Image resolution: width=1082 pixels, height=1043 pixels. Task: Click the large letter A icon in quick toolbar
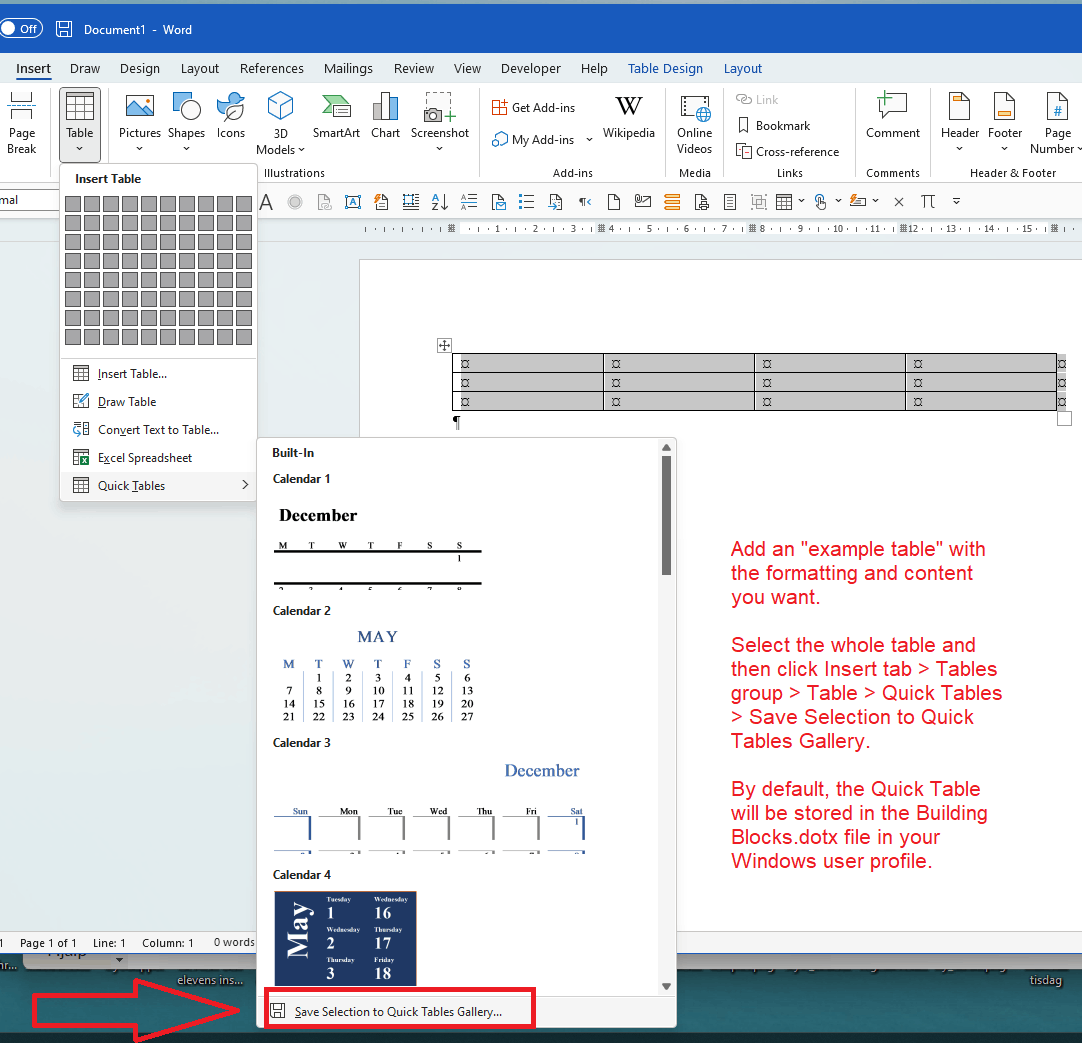click(266, 202)
